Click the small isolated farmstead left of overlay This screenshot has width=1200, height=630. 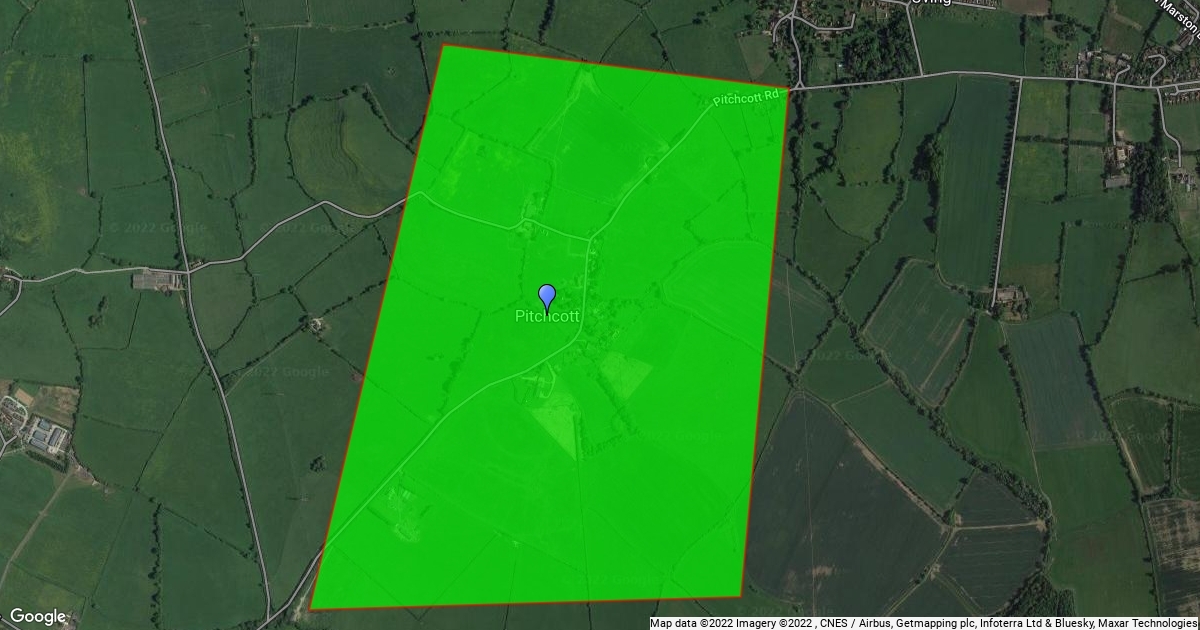click(316, 323)
